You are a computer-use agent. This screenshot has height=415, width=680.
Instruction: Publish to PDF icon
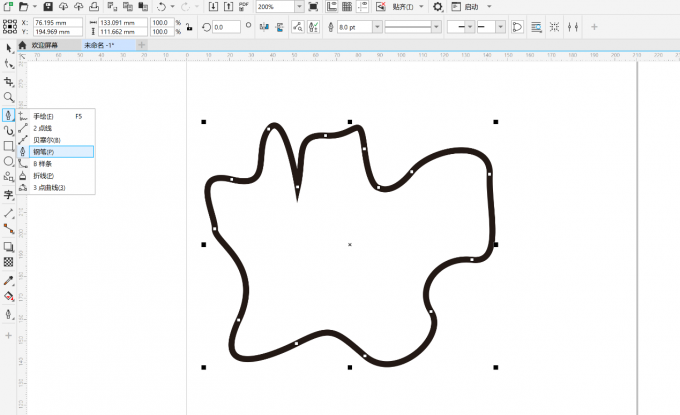pyautogui.click(x=244, y=7)
